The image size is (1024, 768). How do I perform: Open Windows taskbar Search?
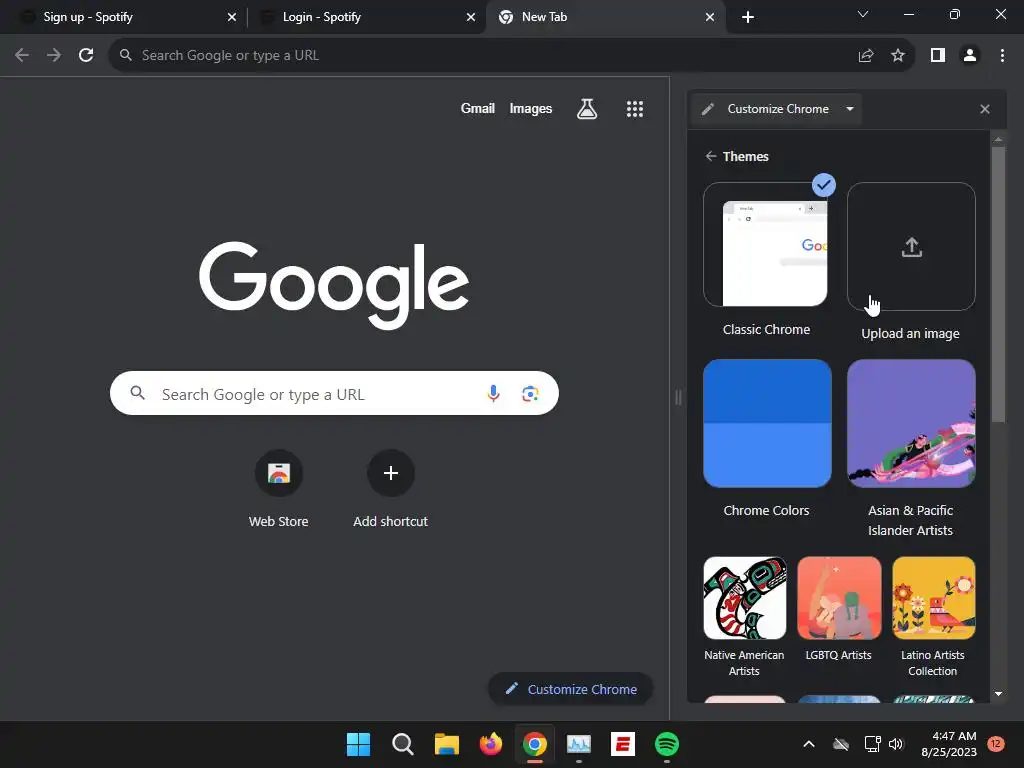(x=402, y=744)
